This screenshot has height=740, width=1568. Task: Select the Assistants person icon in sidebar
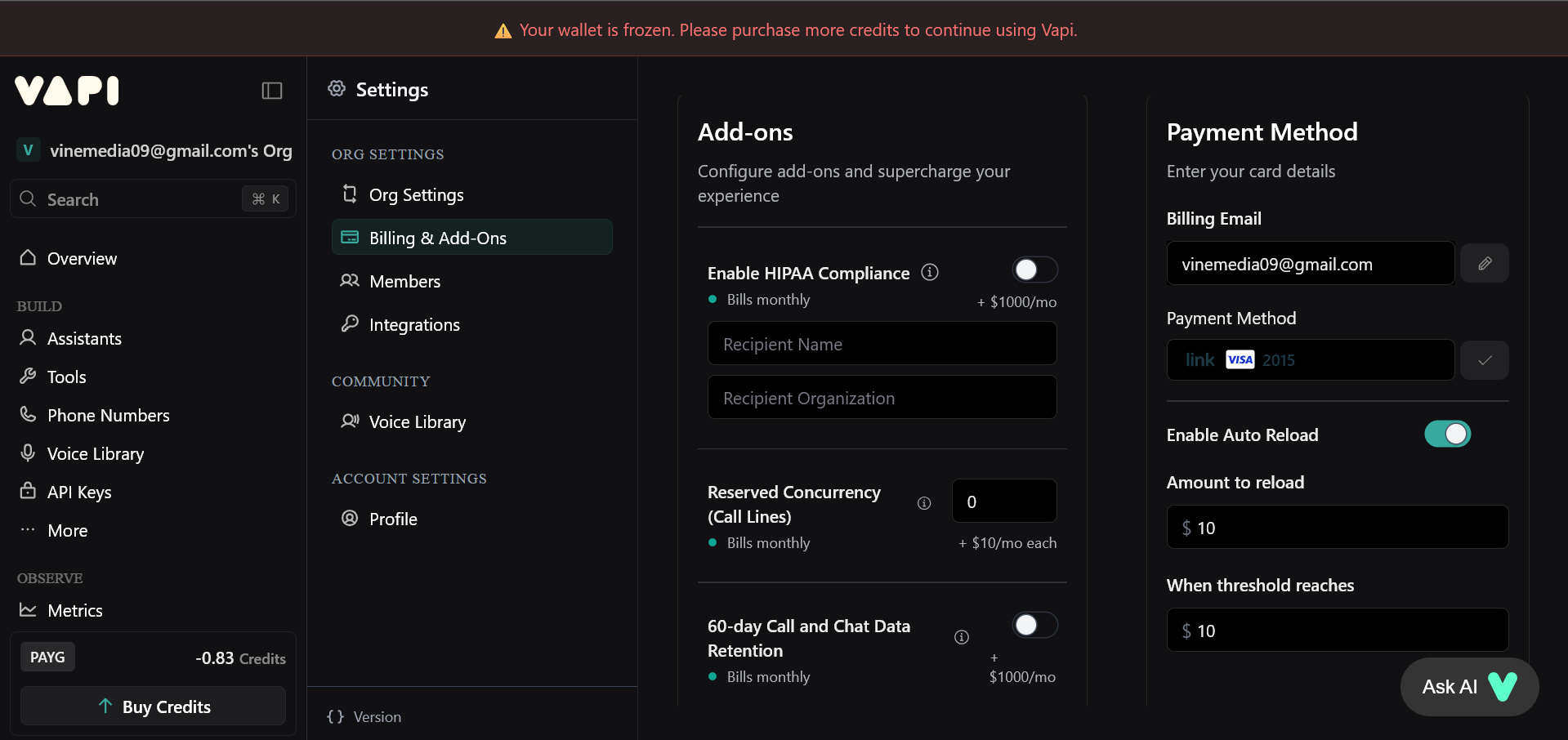tap(27, 338)
